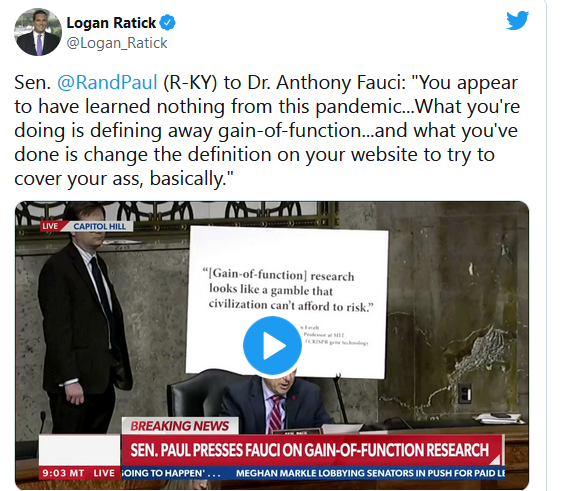Click the 'cover your ass, basically' tweet line
Screen dimensions: 567x491
tap(124, 179)
